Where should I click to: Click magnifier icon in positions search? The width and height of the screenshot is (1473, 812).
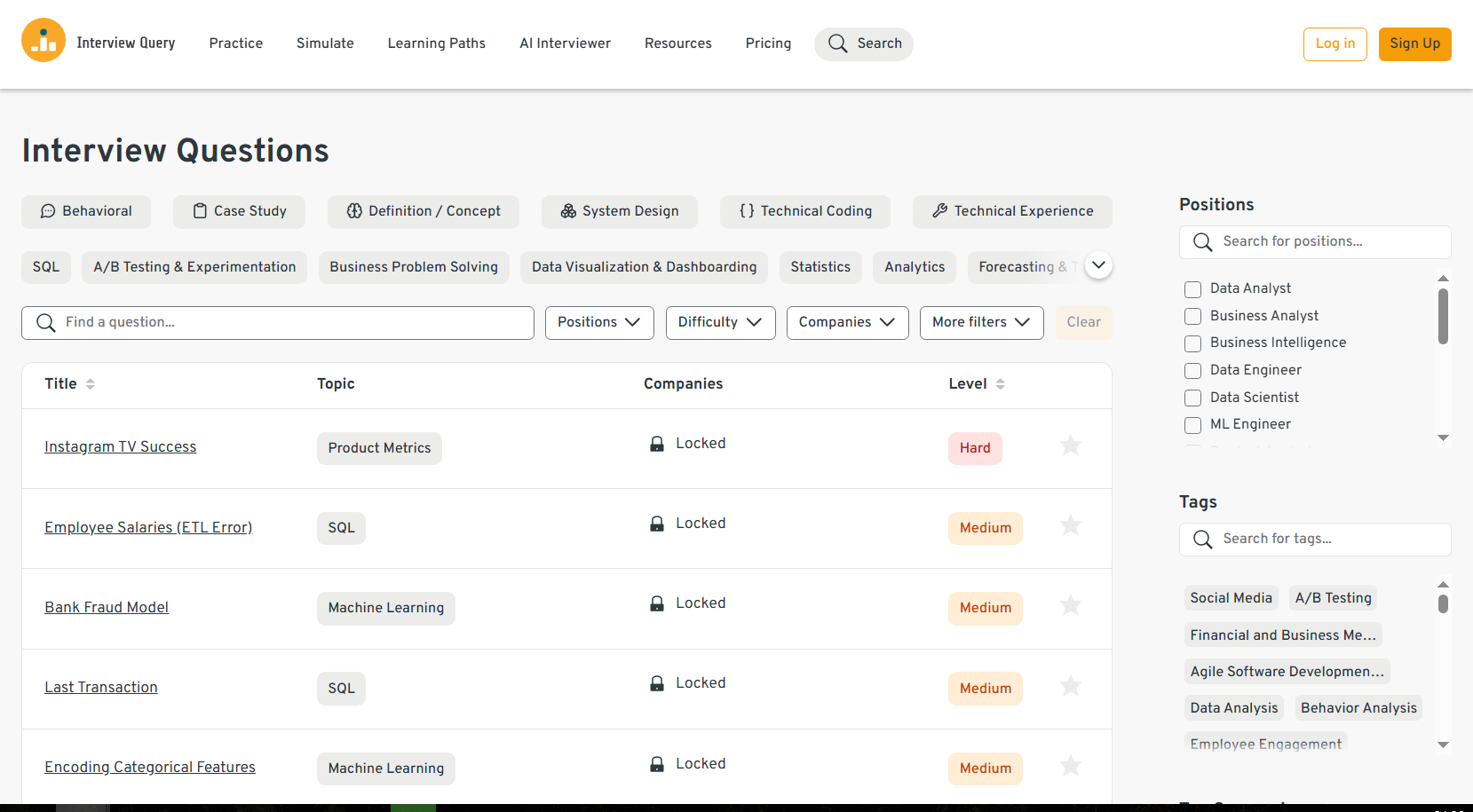pos(1203,242)
